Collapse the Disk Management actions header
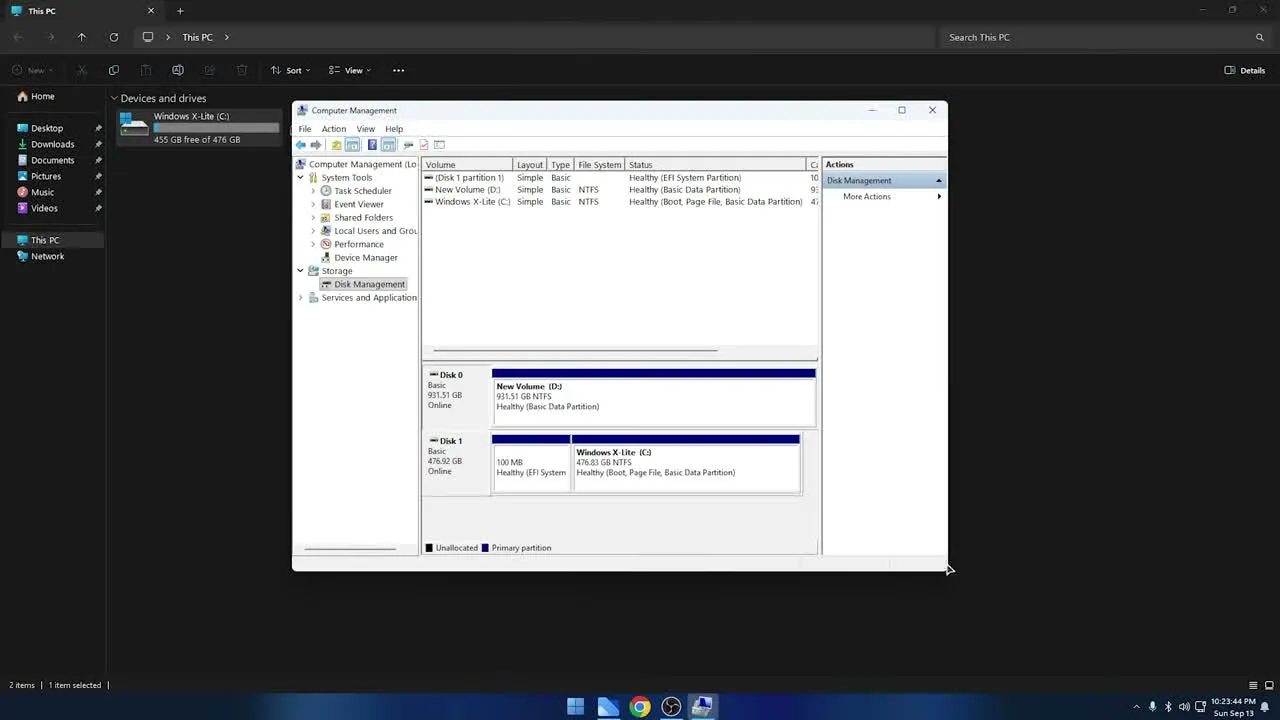The height and width of the screenshot is (720, 1280). (938, 181)
